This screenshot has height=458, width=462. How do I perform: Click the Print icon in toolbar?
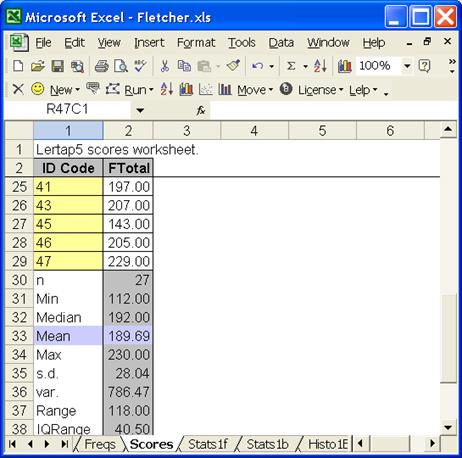(101, 66)
